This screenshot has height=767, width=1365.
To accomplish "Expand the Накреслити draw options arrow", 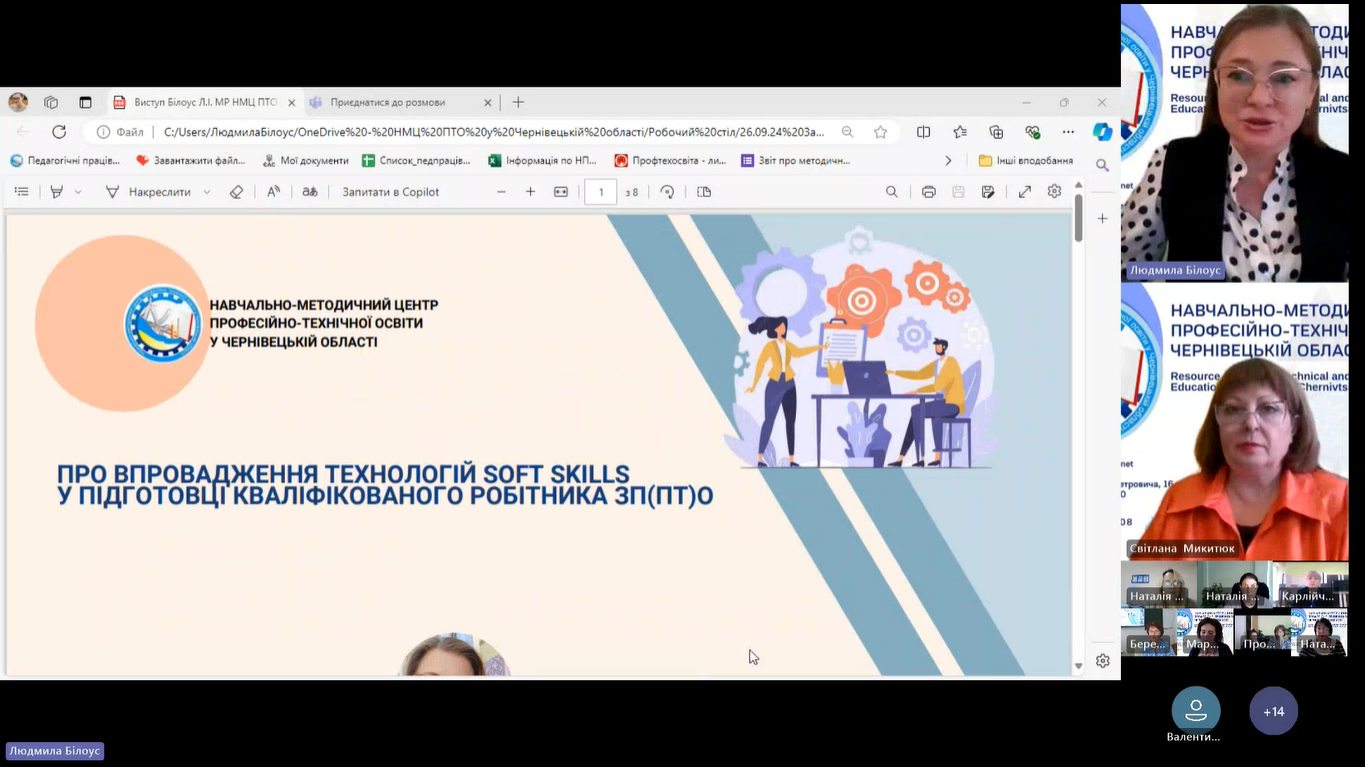I will coord(207,192).
